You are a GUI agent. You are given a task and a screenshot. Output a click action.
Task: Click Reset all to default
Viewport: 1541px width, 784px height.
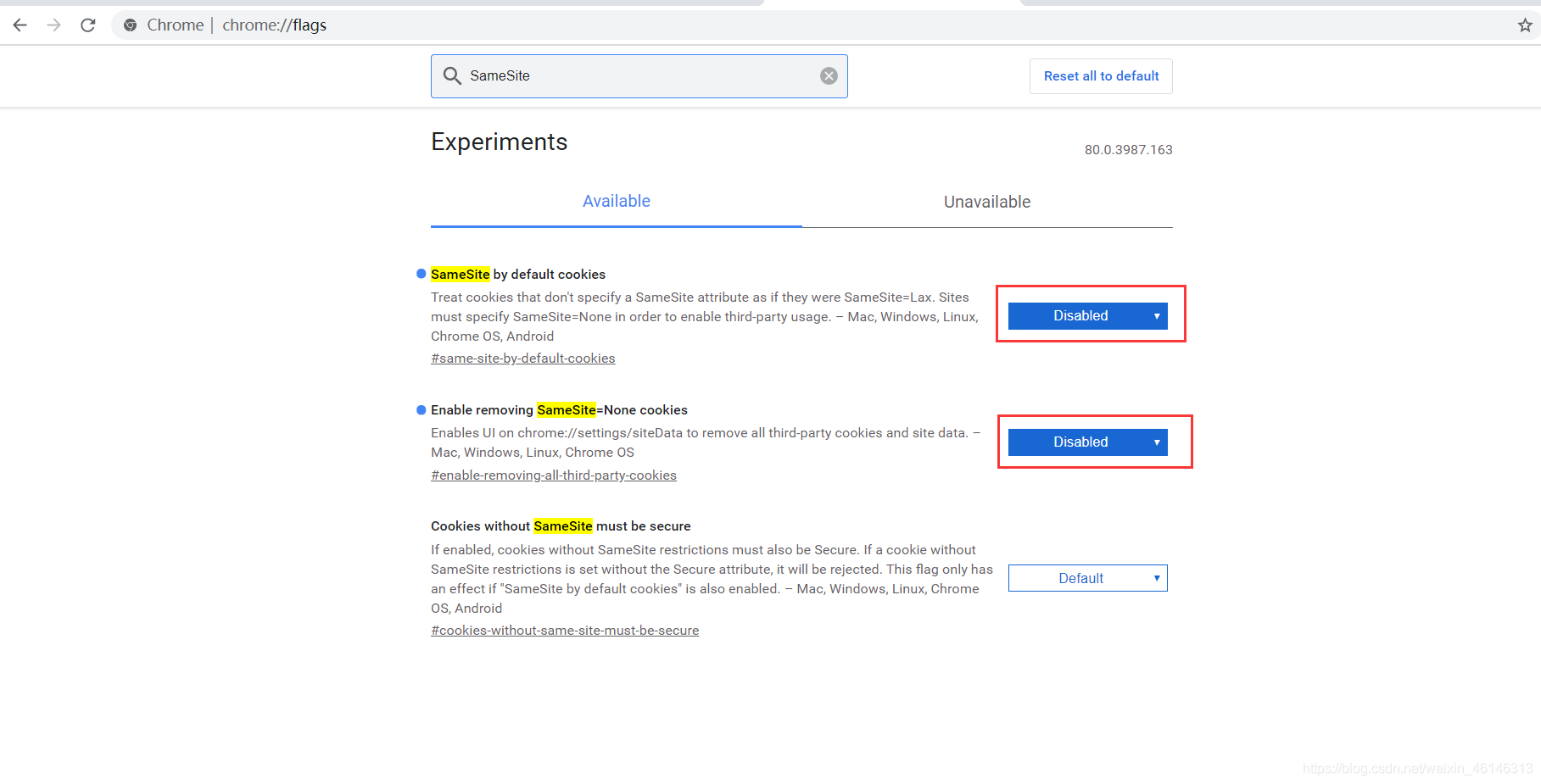[1100, 75]
